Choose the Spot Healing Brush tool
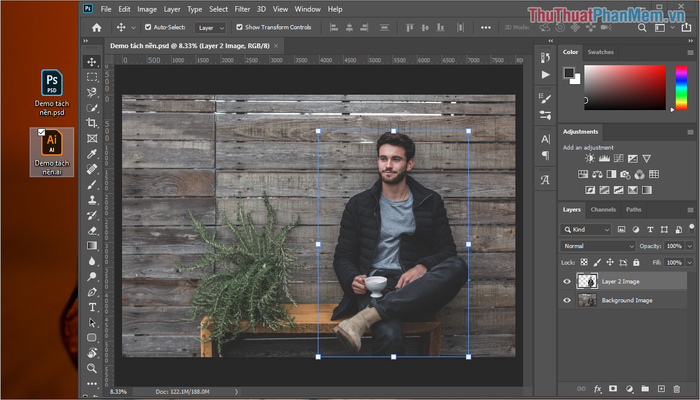Viewport: 700px width, 400px height. pyautogui.click(x=92, y=169)
